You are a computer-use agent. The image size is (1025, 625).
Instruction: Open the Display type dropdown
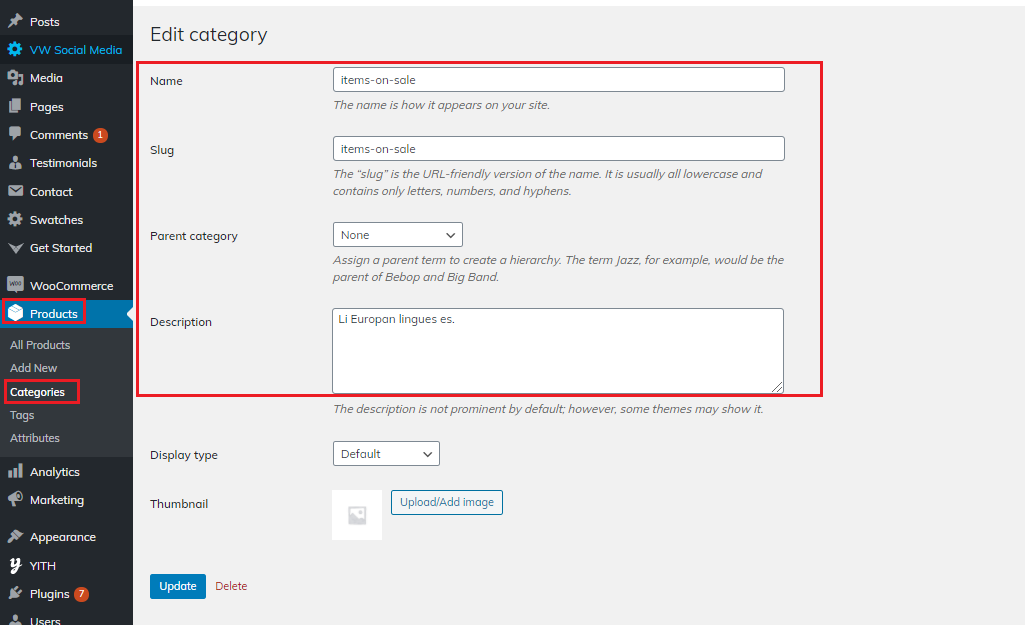point(386,454)
